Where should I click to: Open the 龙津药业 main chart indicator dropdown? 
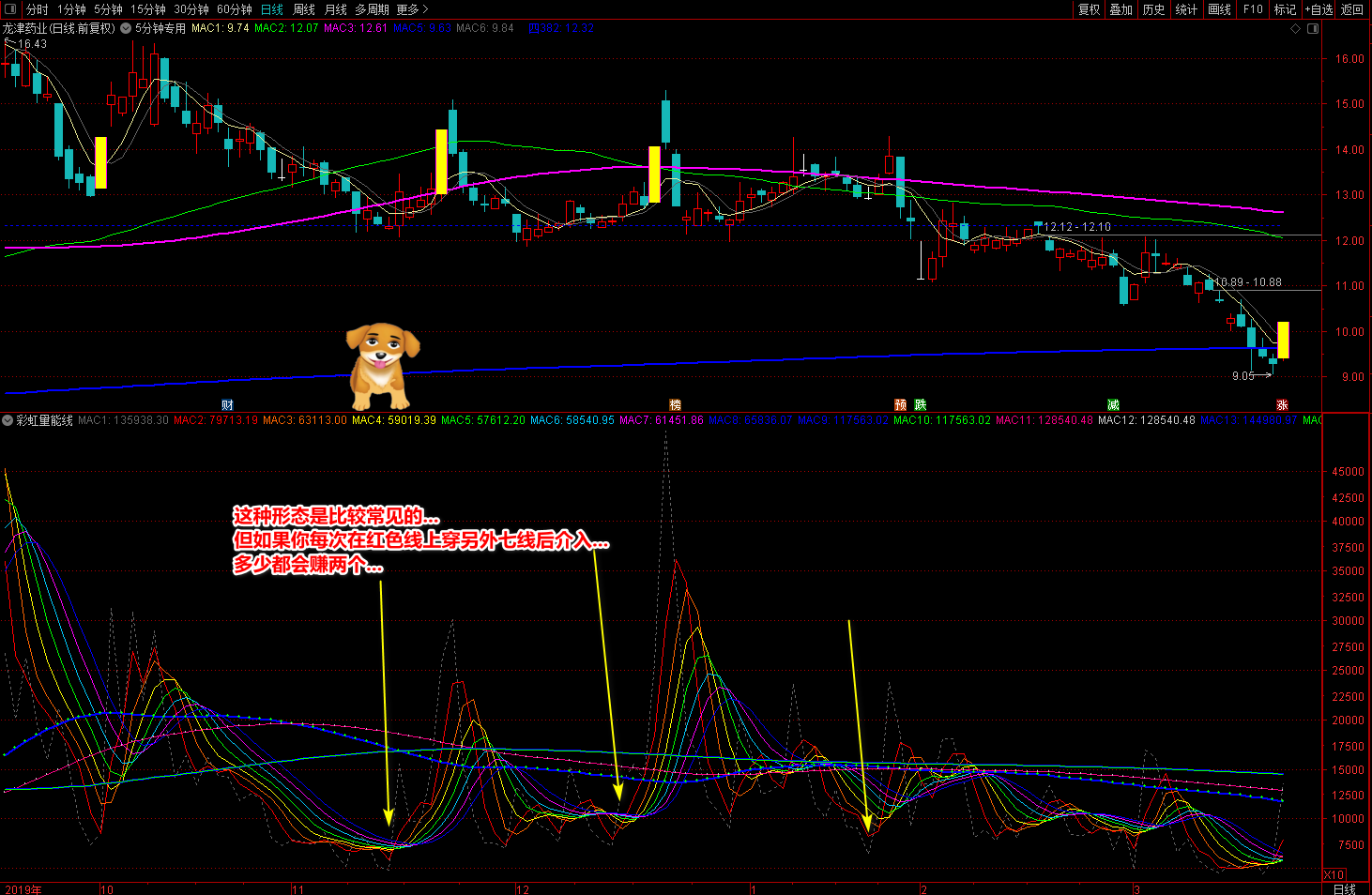(126, 28)
